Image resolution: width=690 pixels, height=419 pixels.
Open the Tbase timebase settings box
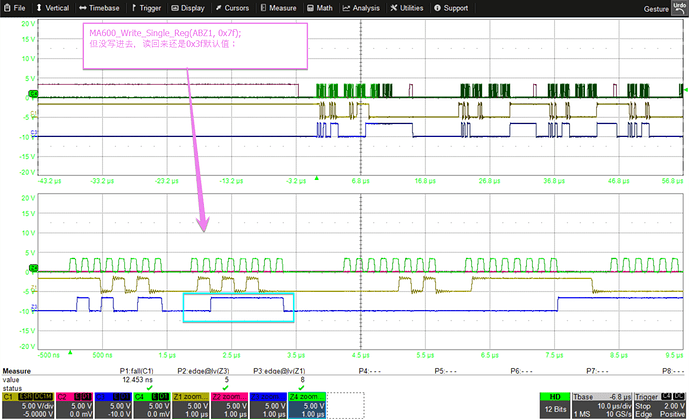[594, 404]
